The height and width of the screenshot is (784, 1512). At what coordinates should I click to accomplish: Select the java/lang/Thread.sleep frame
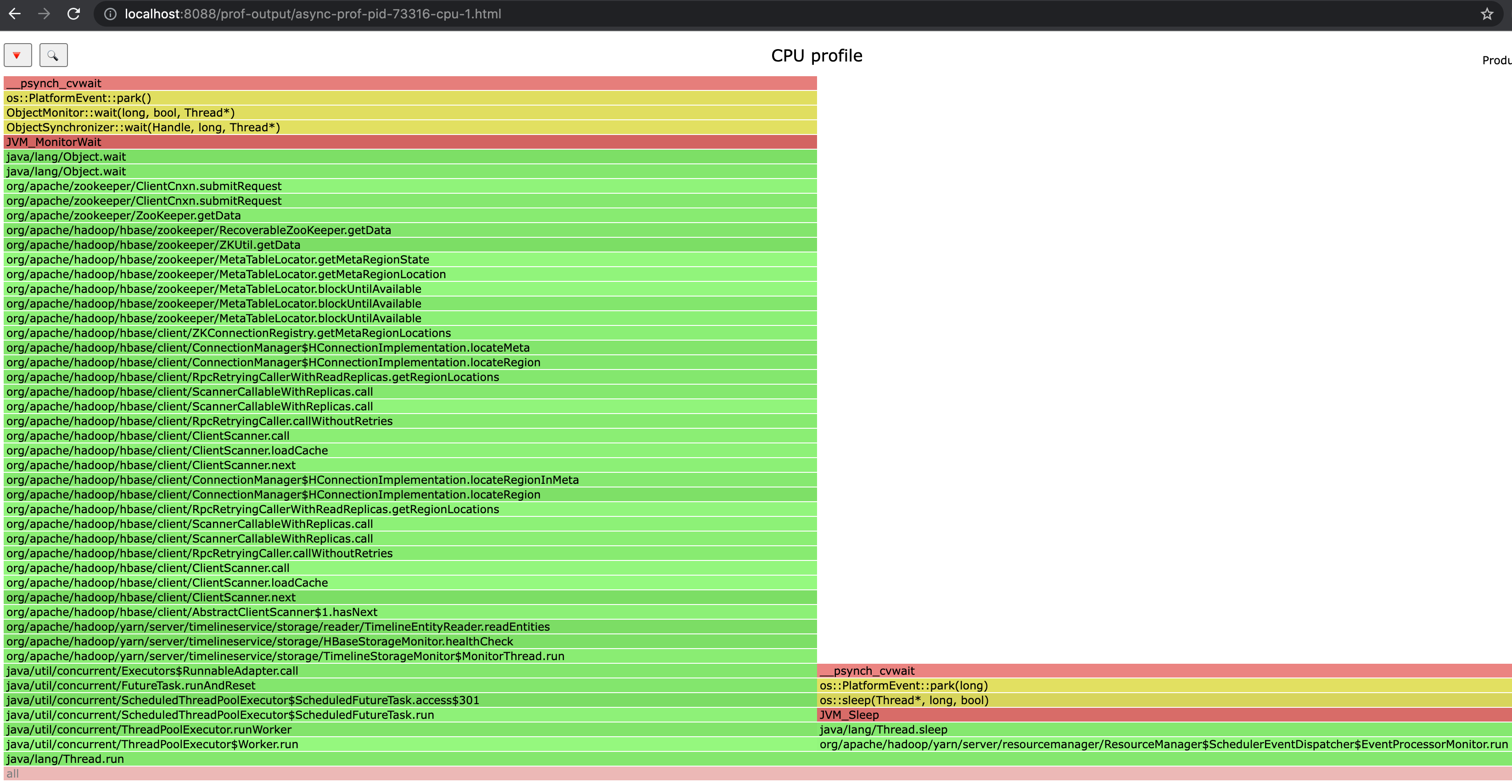[1163, 729]
